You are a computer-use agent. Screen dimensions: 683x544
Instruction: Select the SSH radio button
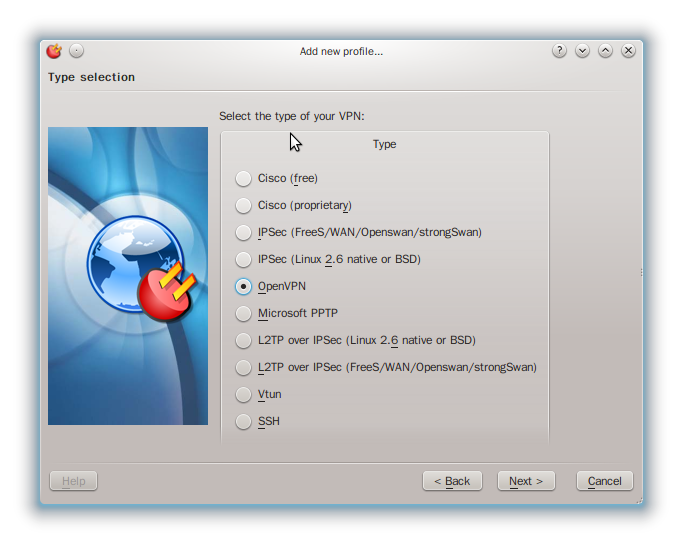(244, 422)
